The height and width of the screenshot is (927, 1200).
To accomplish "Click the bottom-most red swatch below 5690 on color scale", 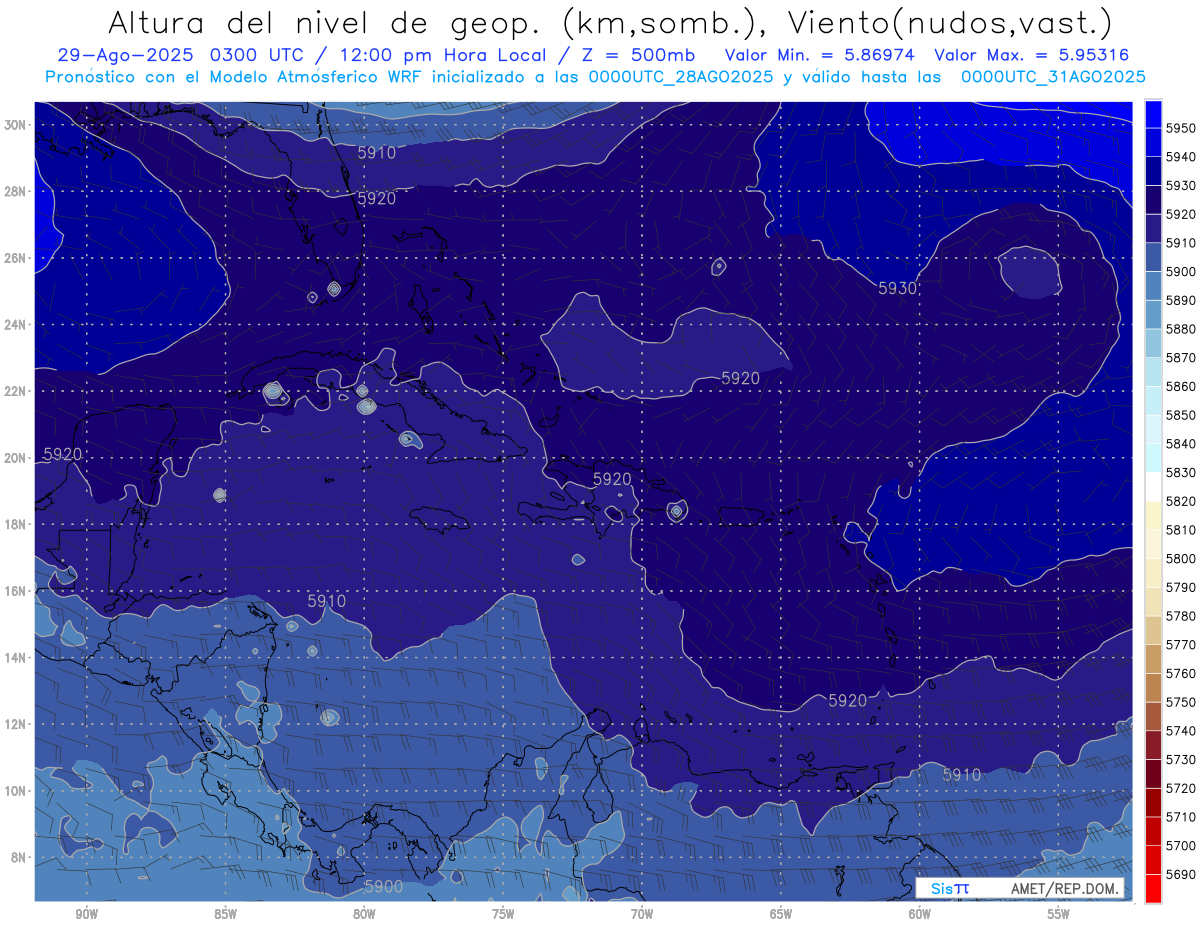I will (1153, 888).
